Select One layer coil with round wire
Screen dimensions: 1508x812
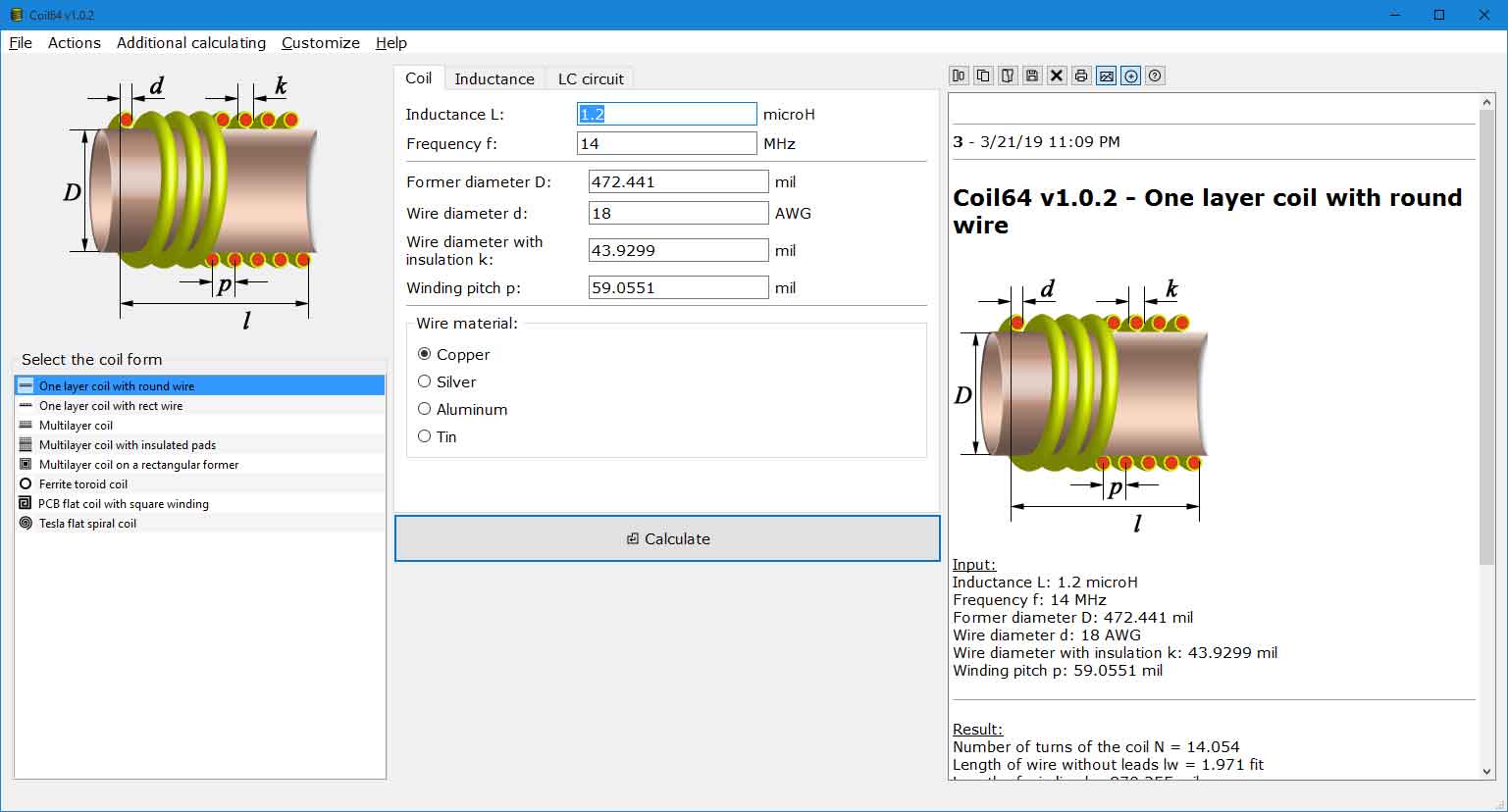[x=200, y=385]
